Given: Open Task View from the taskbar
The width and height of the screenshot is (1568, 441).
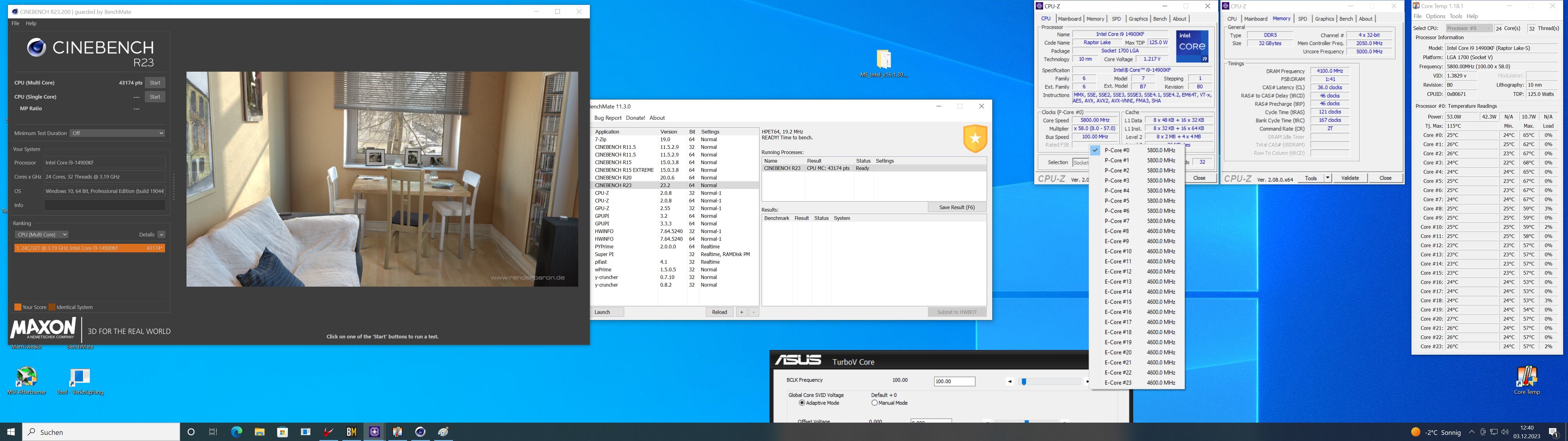Looking at the screenshot, I should tap(213, 432).
